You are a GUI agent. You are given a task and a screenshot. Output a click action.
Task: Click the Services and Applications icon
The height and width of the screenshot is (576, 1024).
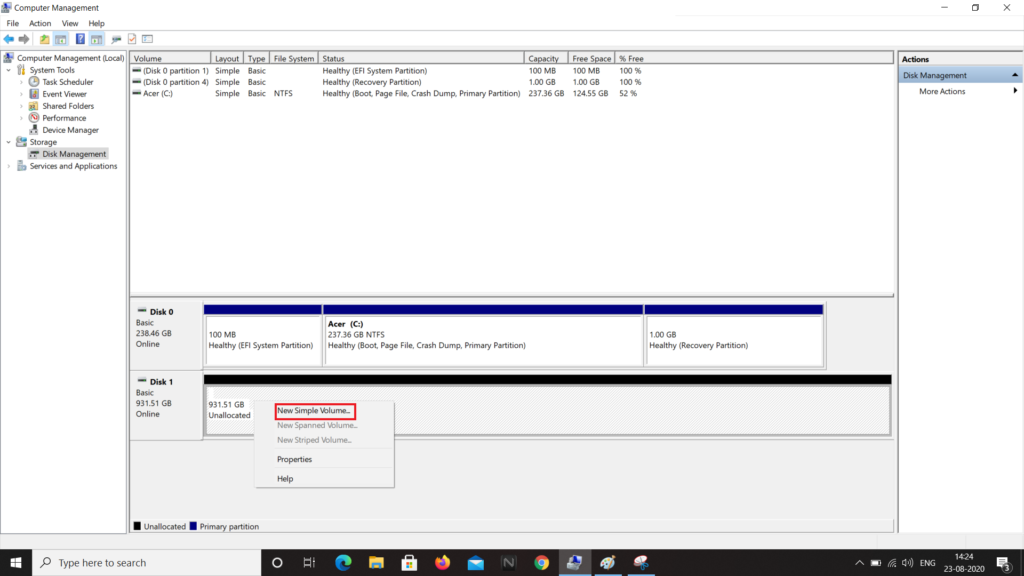tap(22, 166)
